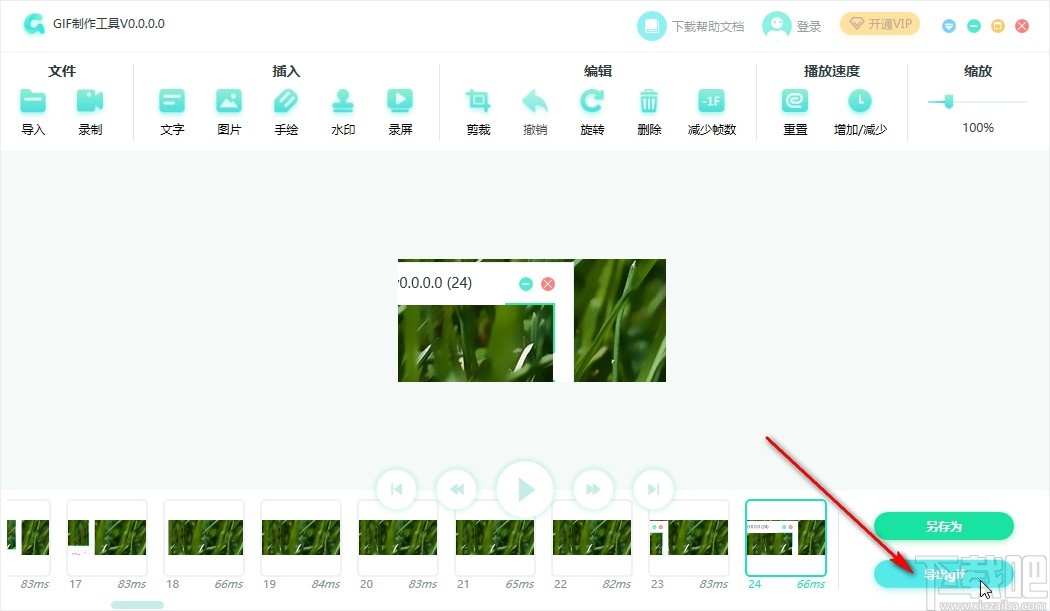Step ahead with the fast-forward button
The height and width of the screenshot is (611, 1050).
point(593,489)
